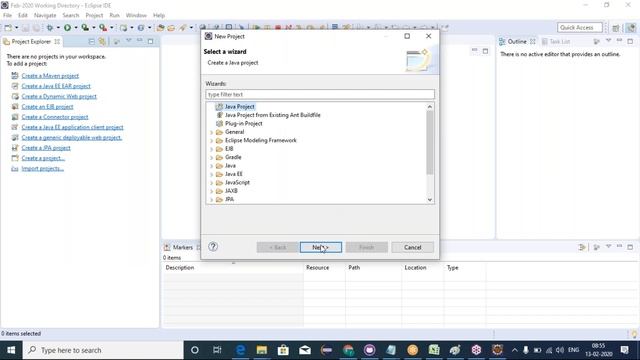Open Cortana circle icon on taskbar
This screenshot has height=360, width=640.
[x=195, y=350]
